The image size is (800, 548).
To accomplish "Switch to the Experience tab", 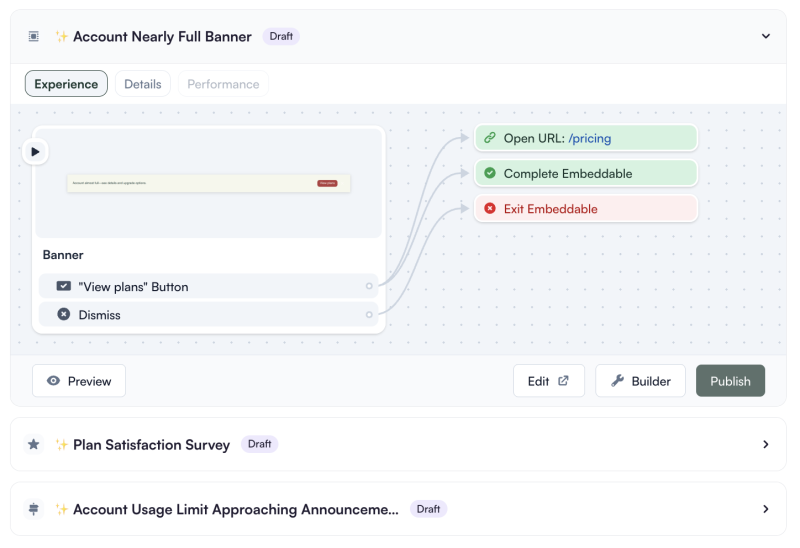I will point(66,84).
